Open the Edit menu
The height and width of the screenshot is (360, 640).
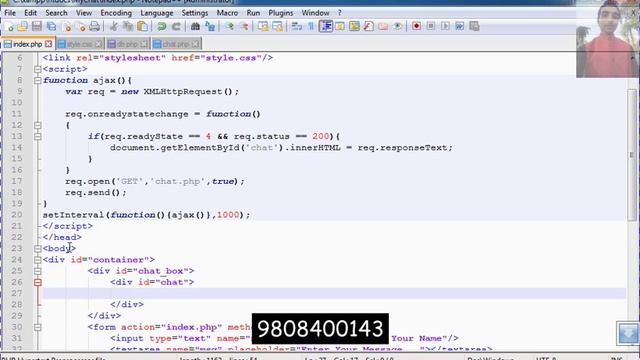click(30, 13)
